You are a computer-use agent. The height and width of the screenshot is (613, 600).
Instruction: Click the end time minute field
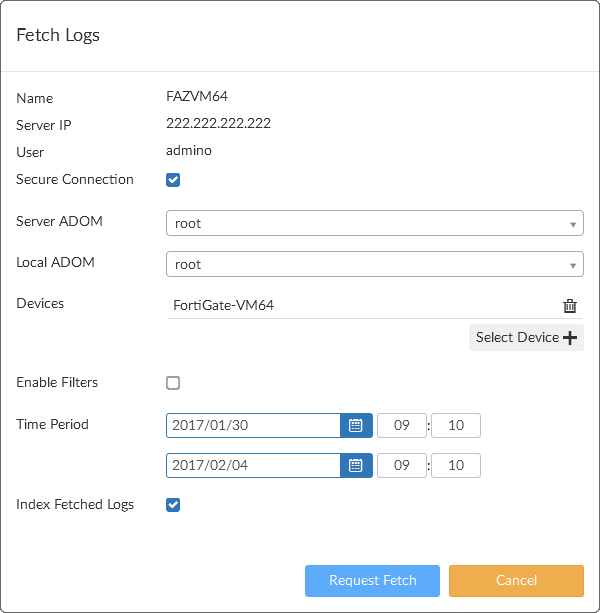tap(456, 465)
